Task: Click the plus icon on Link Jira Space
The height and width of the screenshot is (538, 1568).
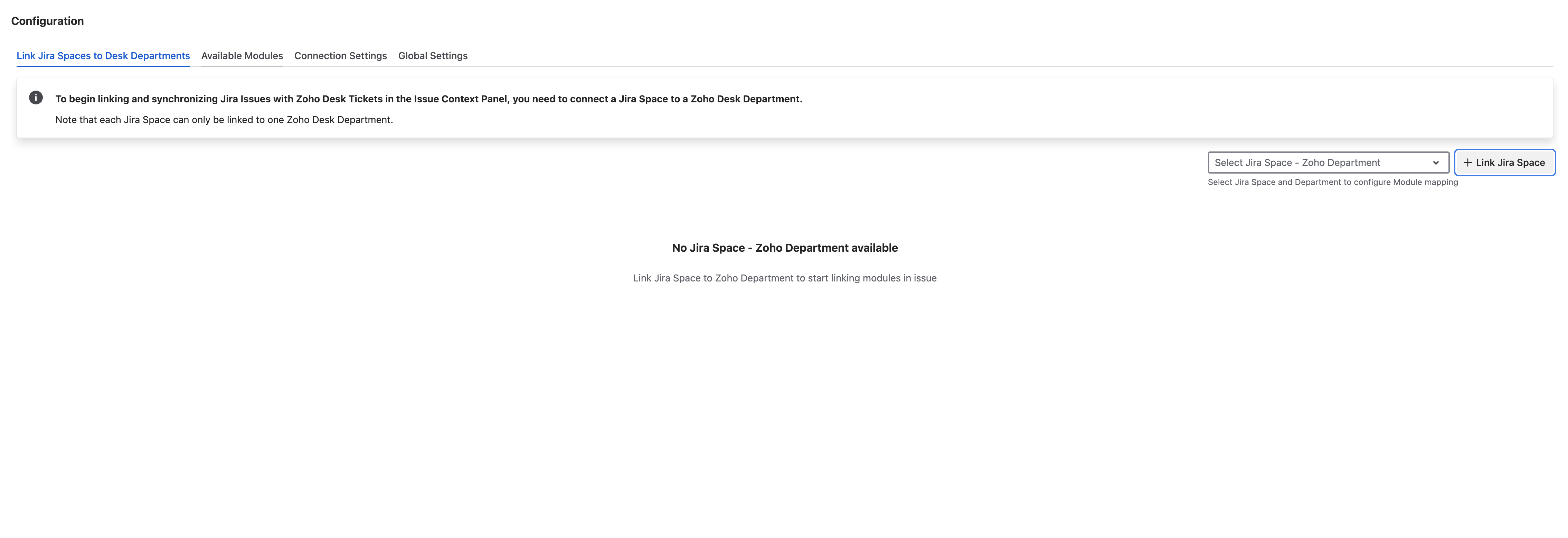Action: pos(1467,163)
